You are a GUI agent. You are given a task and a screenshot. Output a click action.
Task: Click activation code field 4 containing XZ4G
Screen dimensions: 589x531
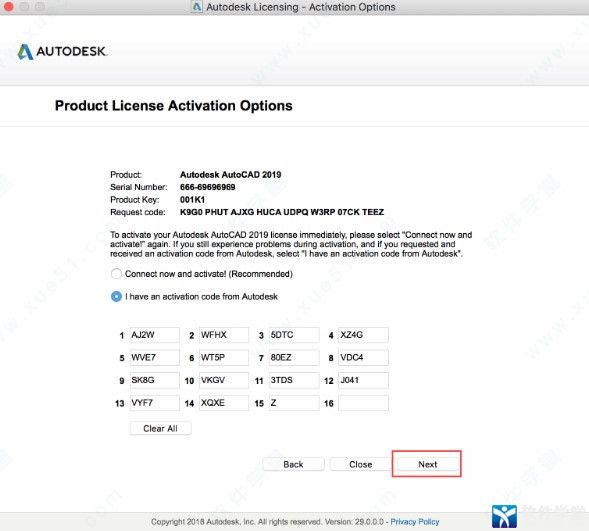coord(363,335)
